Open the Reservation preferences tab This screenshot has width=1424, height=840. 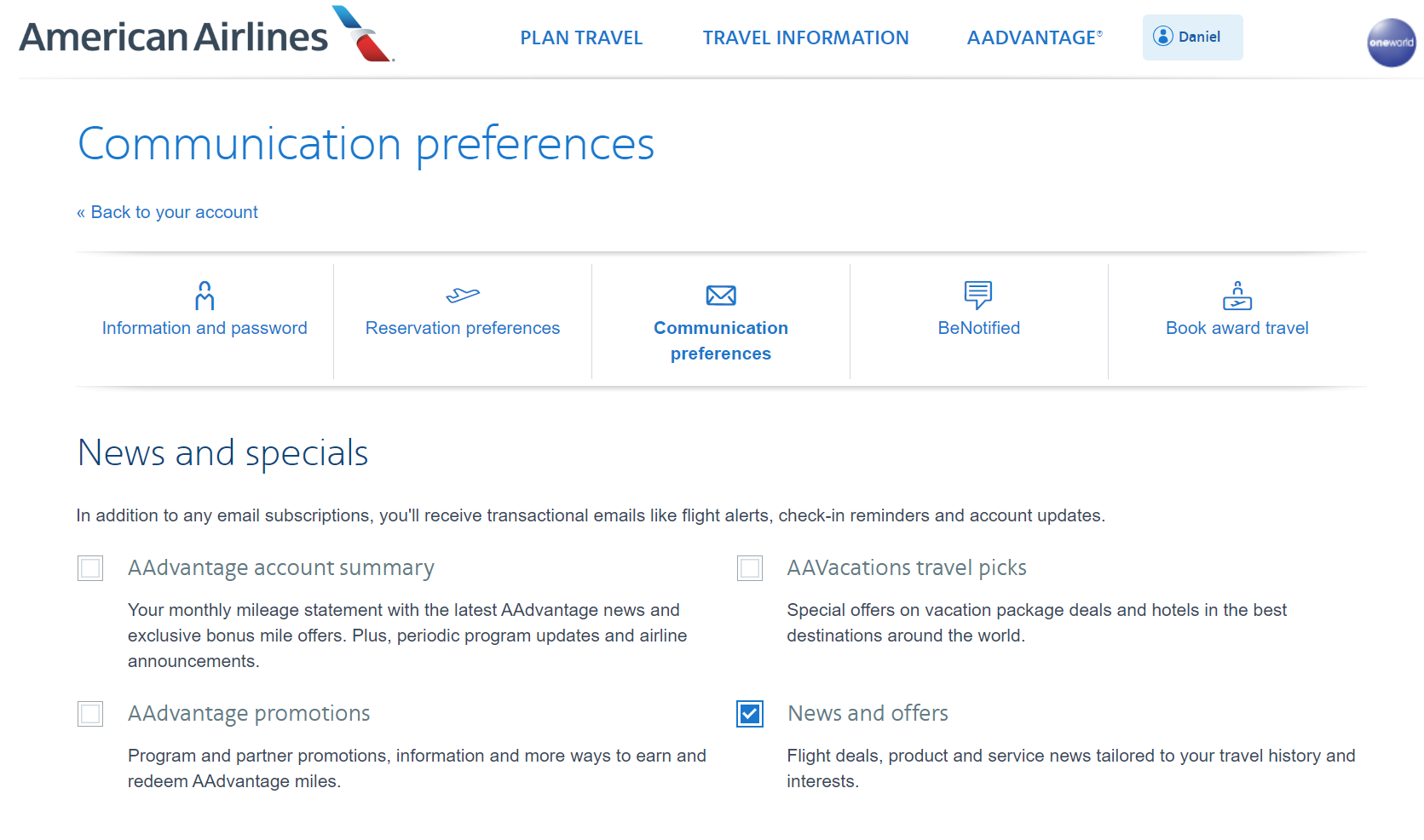click(x=463, y=328)
